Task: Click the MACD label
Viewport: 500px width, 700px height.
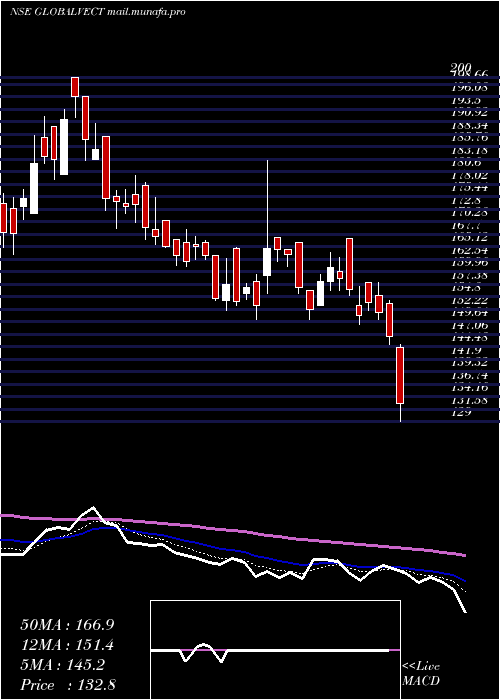Action: pyautogui.click(x=421, y=681)
